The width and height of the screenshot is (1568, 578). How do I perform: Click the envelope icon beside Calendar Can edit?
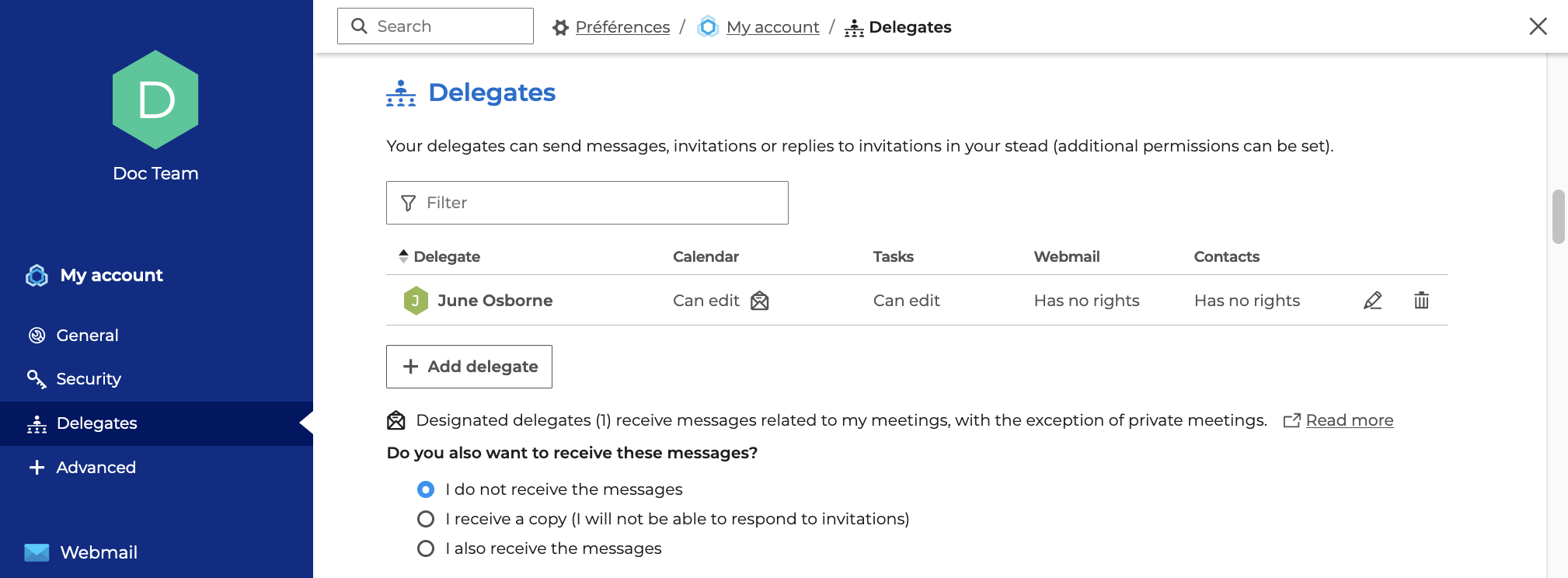759,301
